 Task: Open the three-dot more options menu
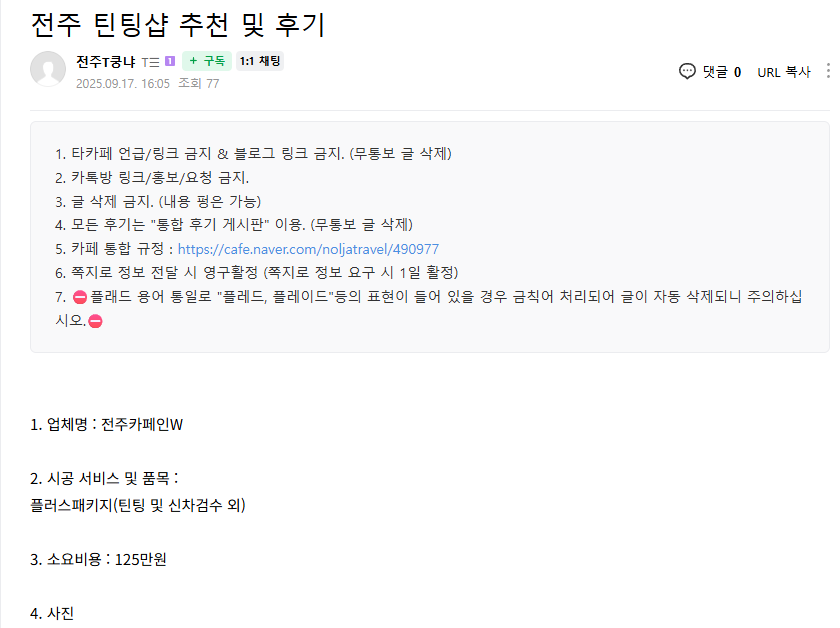tap(827, 71)
